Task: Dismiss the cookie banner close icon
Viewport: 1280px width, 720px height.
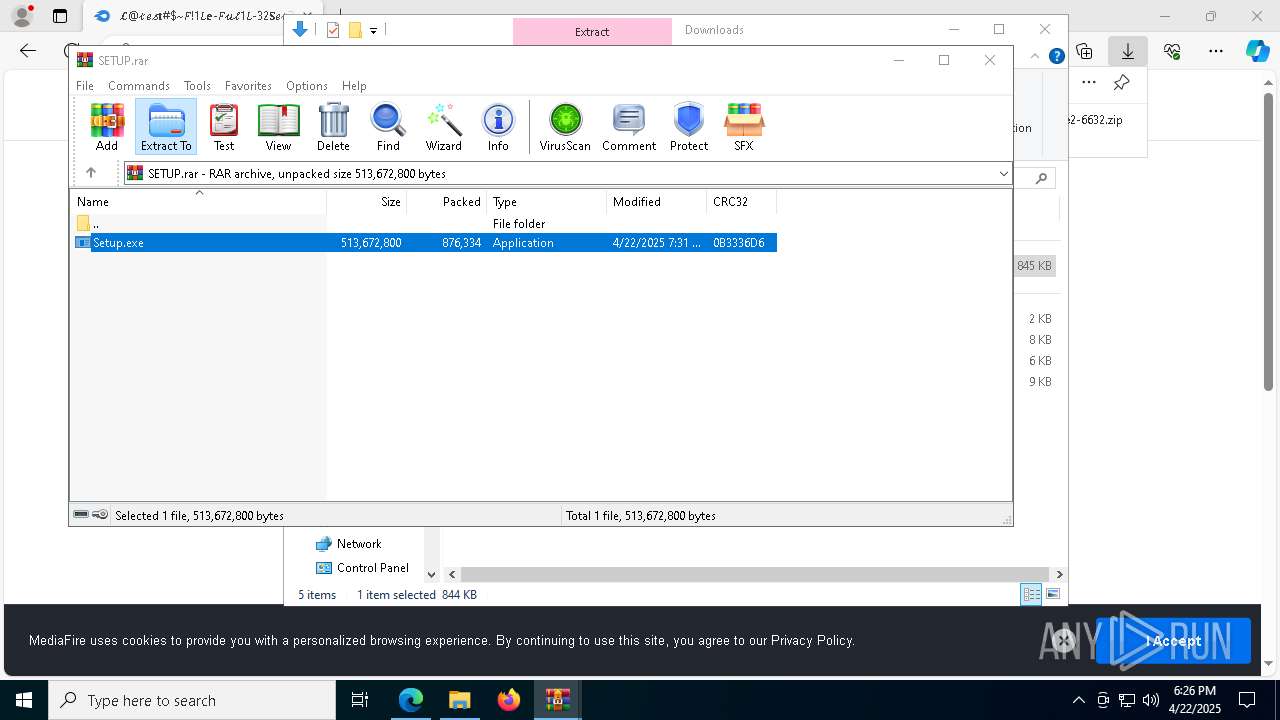Action: point(1063,641)
